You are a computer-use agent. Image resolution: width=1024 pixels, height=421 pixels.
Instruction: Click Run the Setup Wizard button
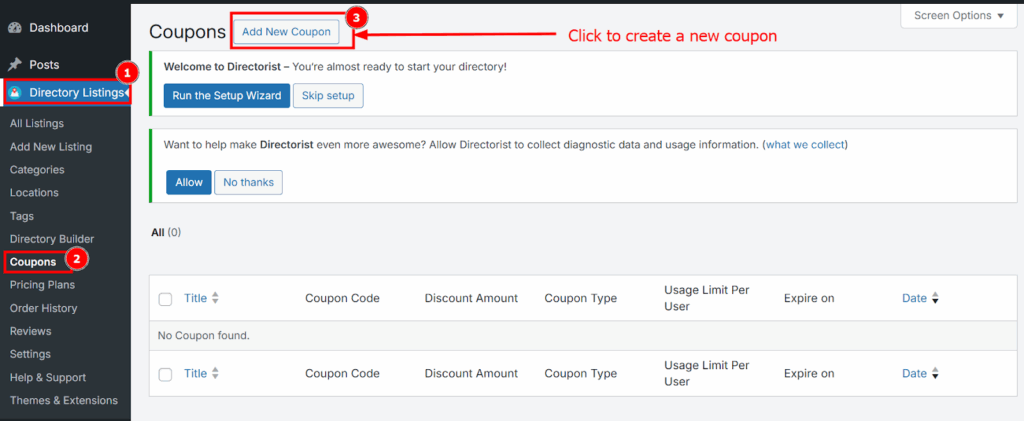227,95
